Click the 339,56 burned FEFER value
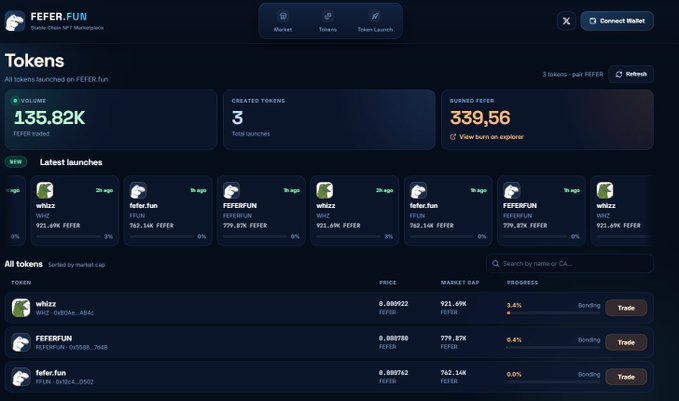 pos(480,118)
